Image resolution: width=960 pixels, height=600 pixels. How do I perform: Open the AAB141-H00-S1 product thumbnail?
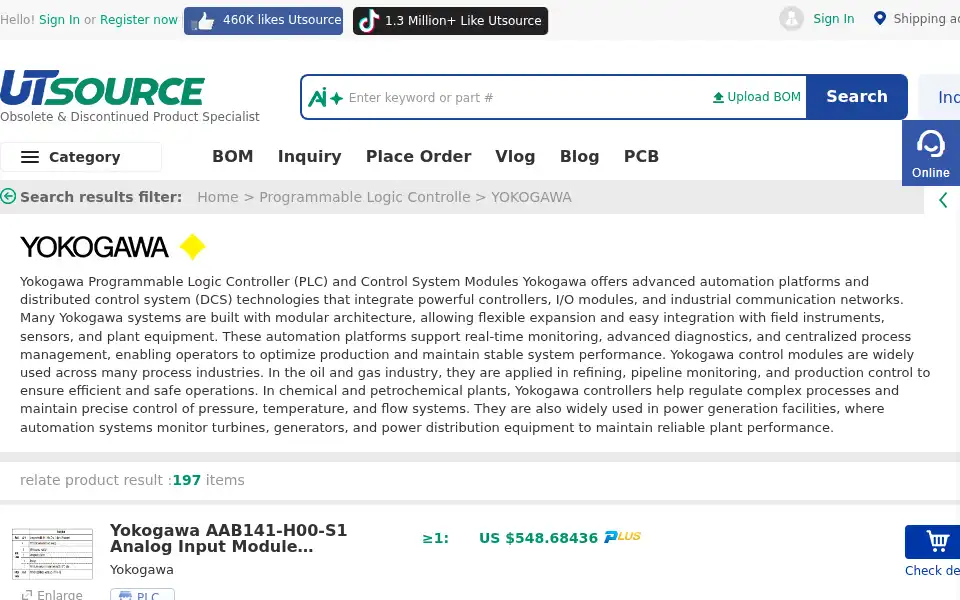click(x=53, y=553)
